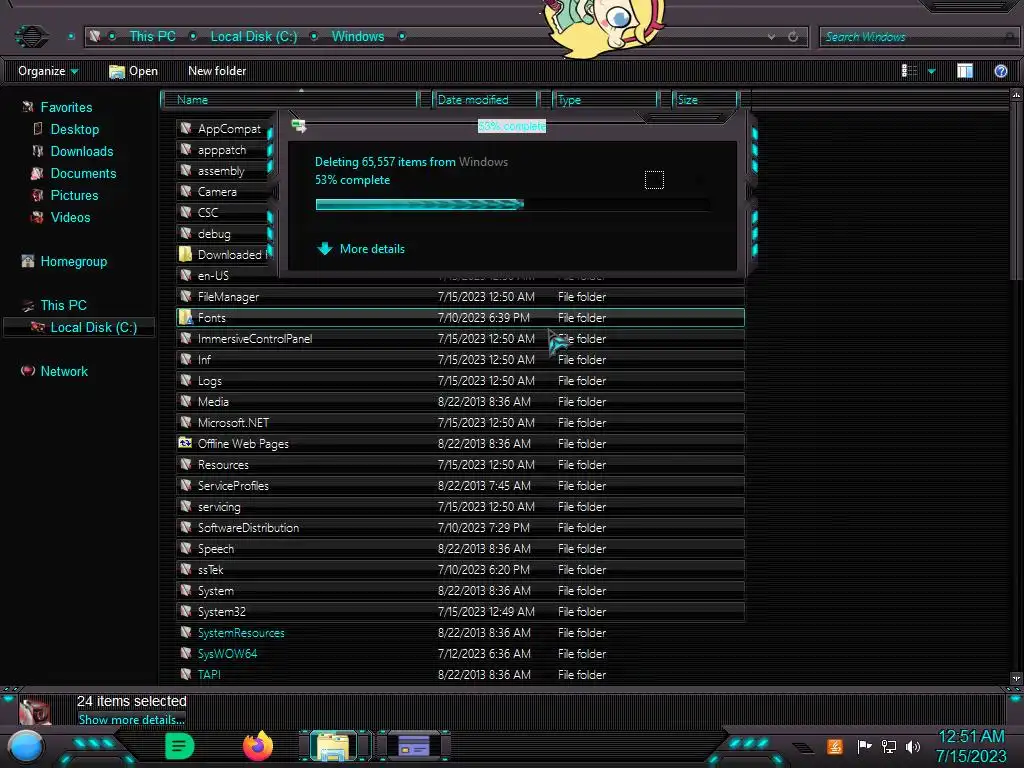This screenshot has width=1024, height=768.
Task: Open the Start orb button
Action: click(x=25, y=747)
